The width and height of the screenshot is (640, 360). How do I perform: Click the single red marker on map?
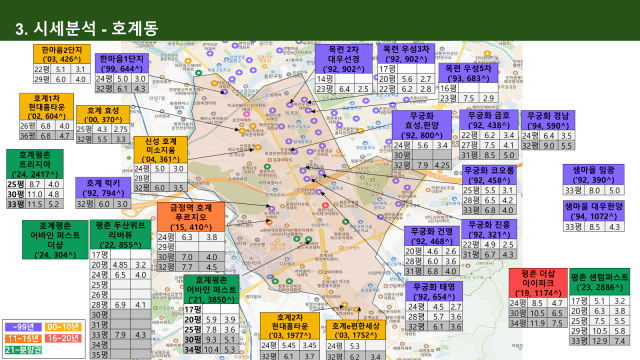[325, 205]
